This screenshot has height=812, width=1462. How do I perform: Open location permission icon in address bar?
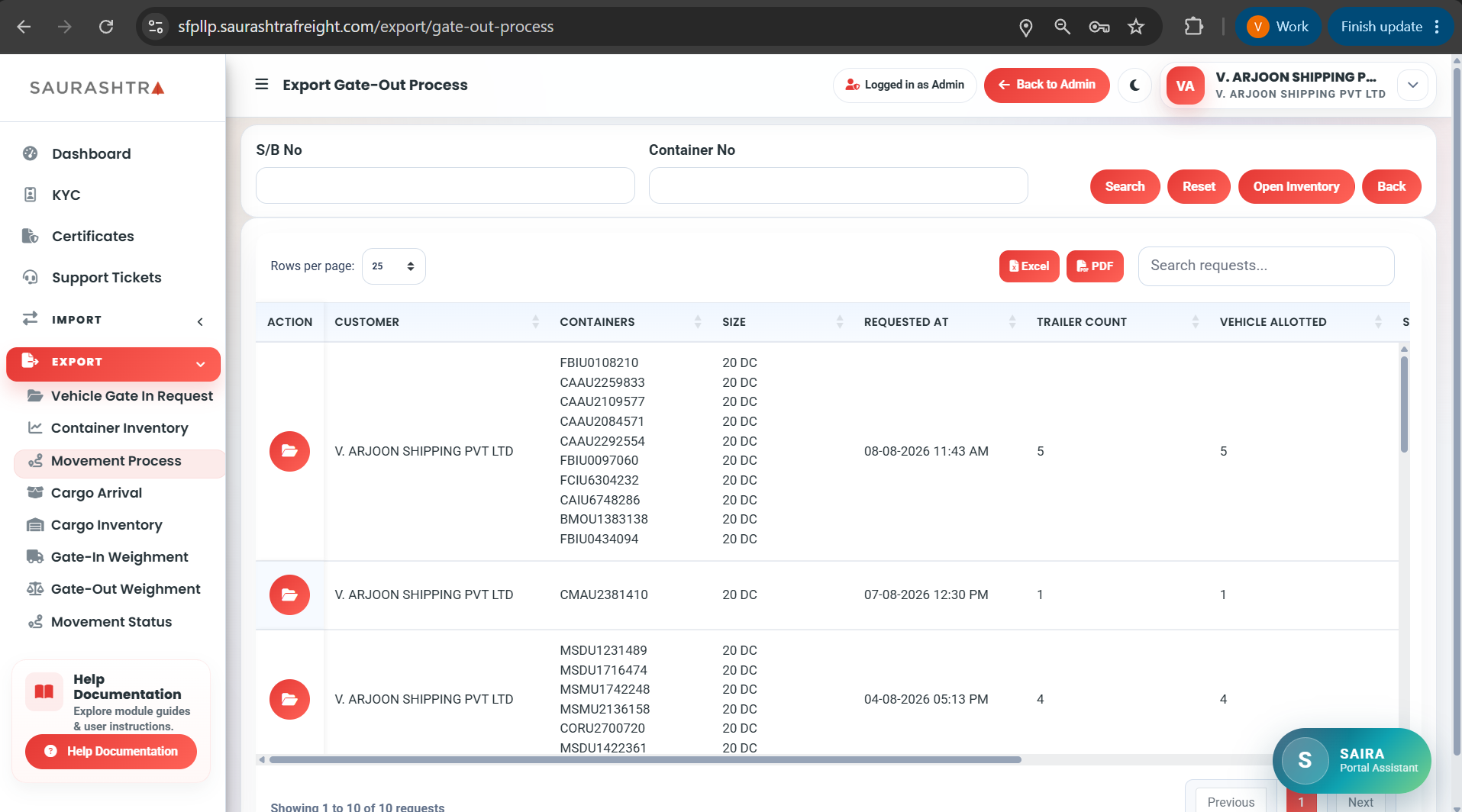(1025, 27)
